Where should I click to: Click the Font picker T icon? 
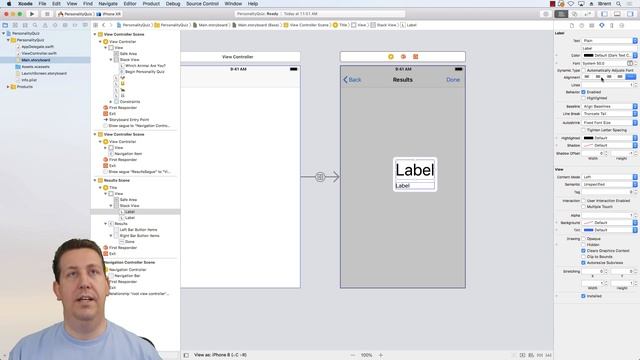(630, 63)
